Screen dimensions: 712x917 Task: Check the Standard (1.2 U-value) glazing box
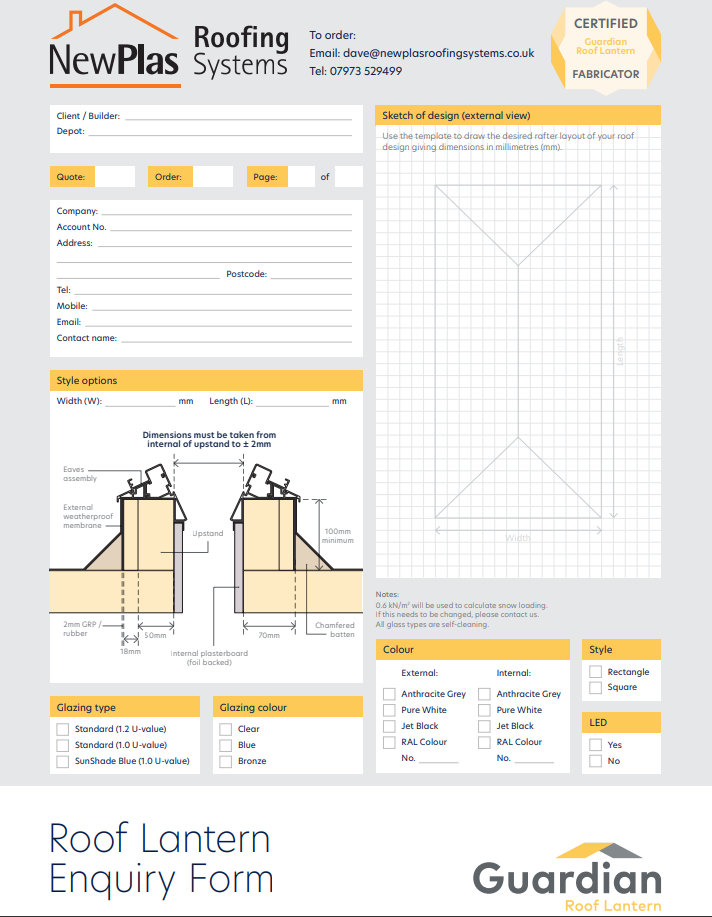(x=63, y=730)
